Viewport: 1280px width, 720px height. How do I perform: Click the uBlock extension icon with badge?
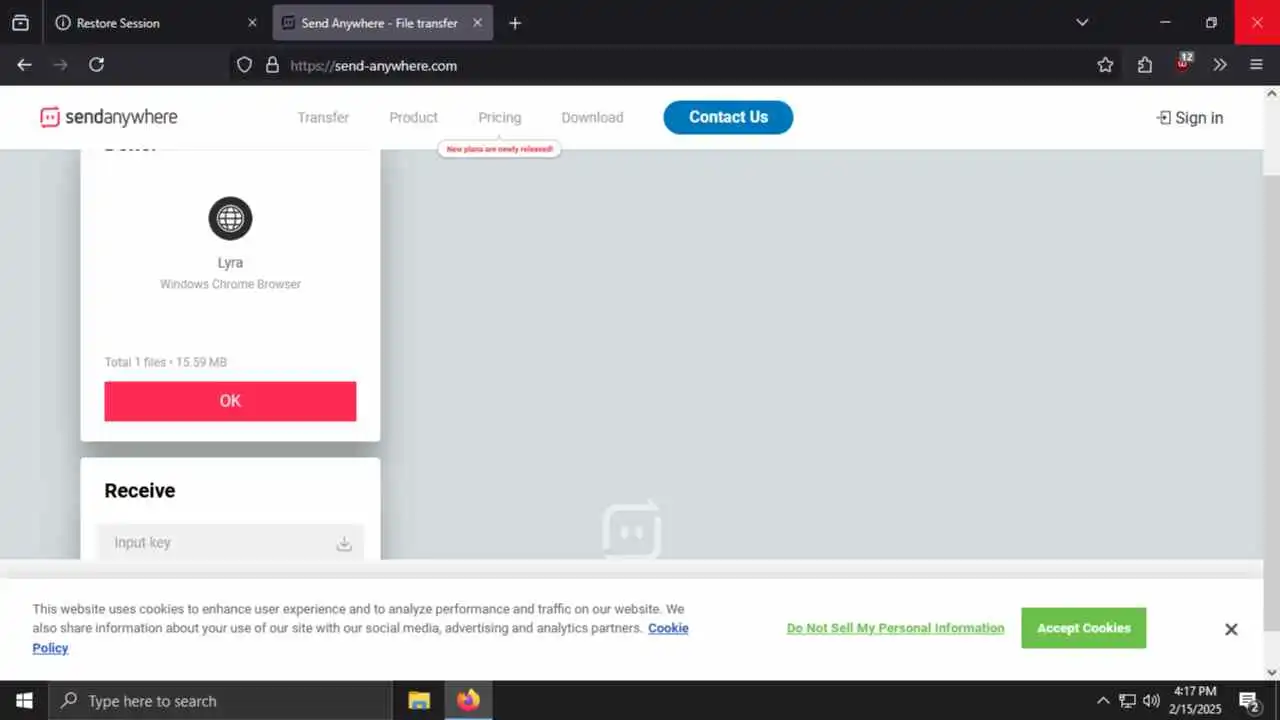tap(1183, 64)
